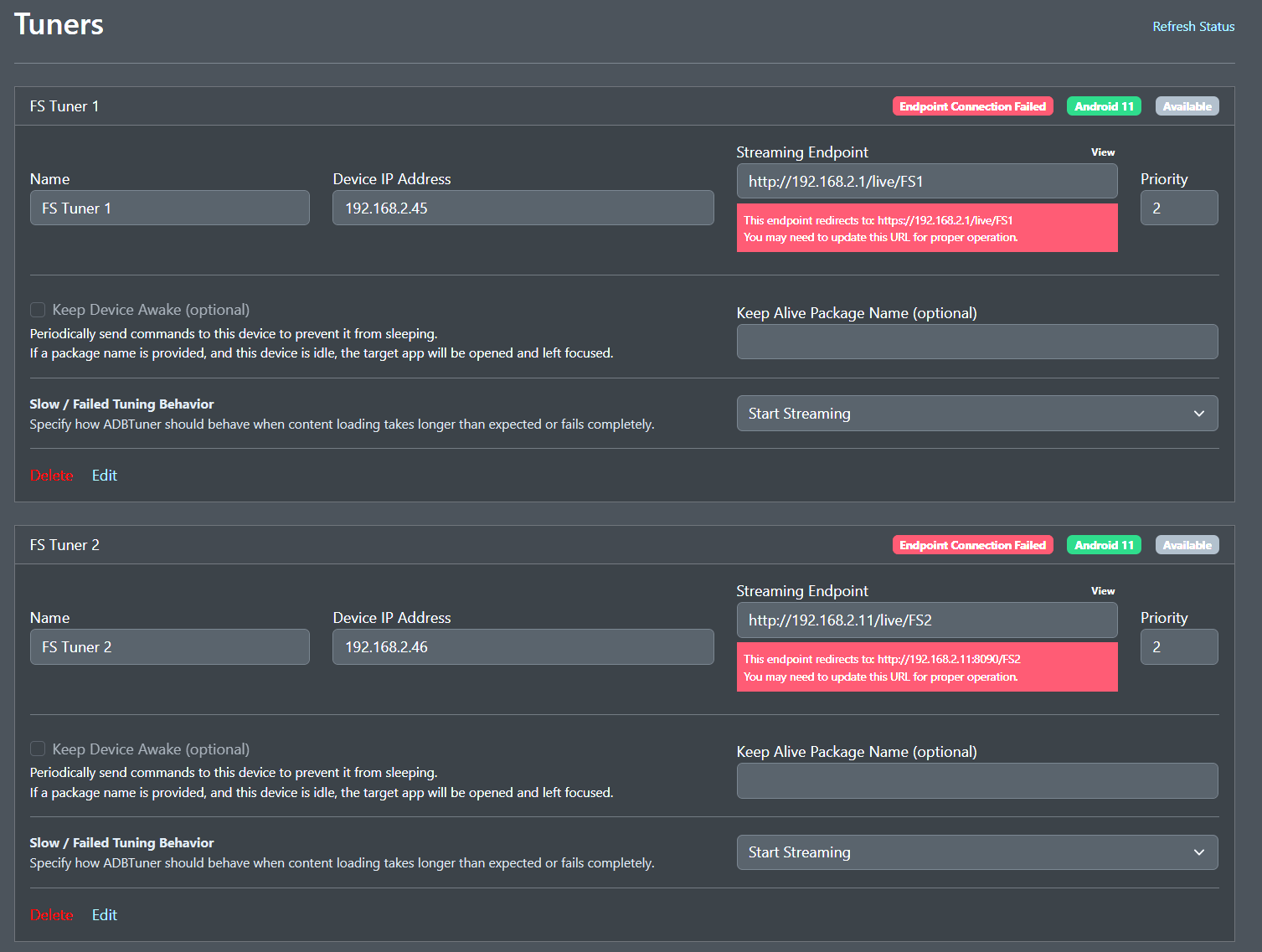Enable Keep Device Awake for FS Tuner 2

tap(38, 749)
